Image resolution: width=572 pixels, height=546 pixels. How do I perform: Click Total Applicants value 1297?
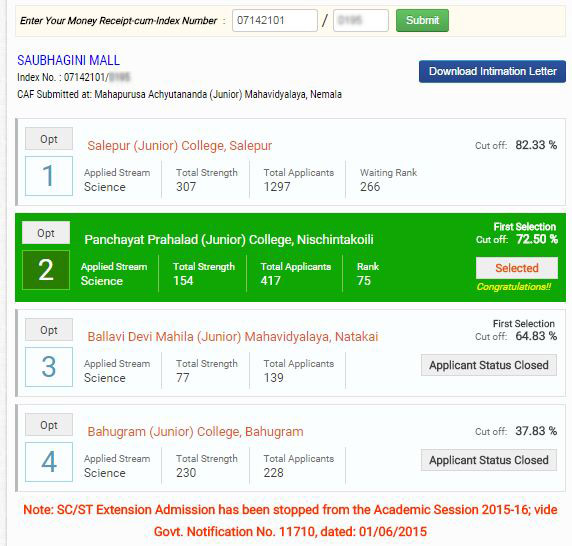[x=277, y=187]
